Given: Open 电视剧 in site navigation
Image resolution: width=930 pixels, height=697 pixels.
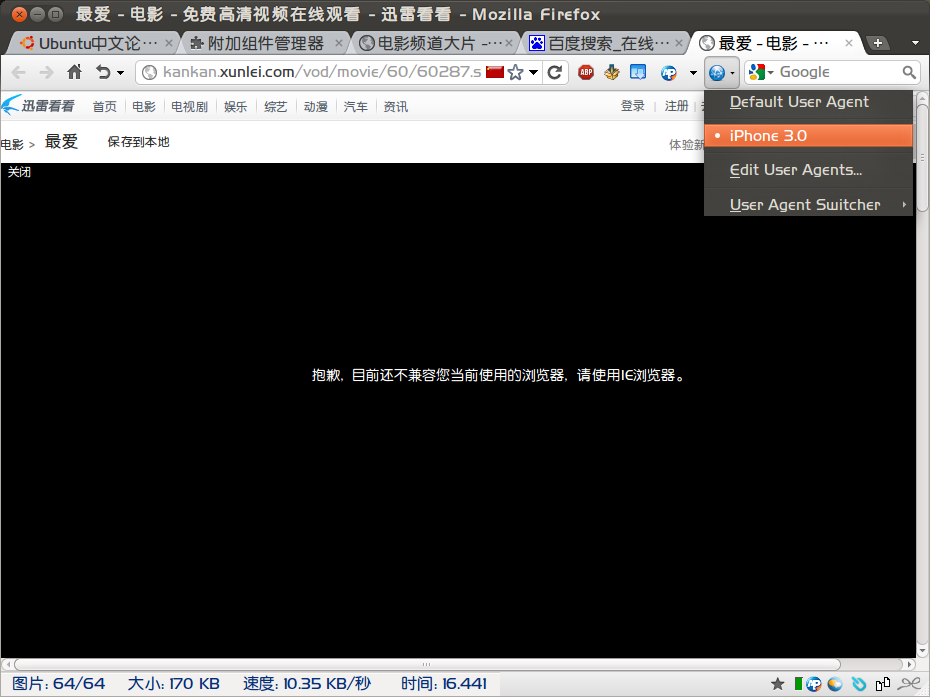Looking at the screenshot, I should pos(189,107).
